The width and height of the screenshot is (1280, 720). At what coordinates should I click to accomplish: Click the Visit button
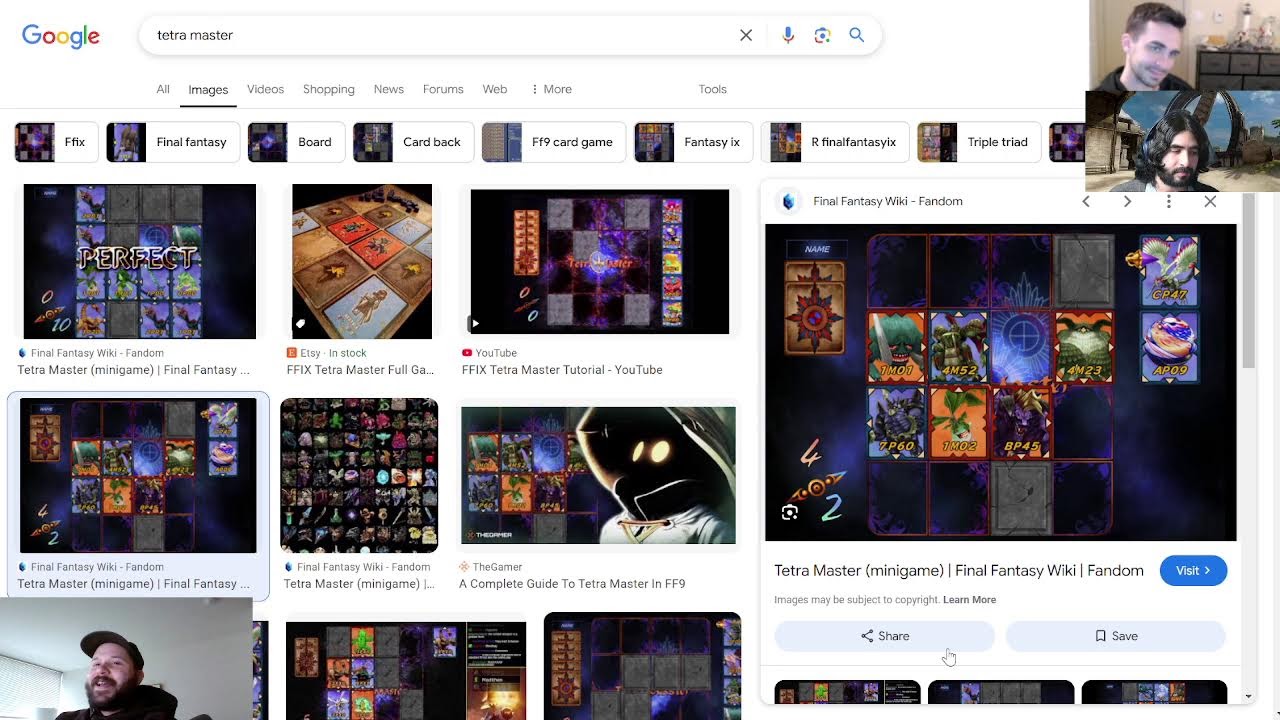coord(1193,571)
